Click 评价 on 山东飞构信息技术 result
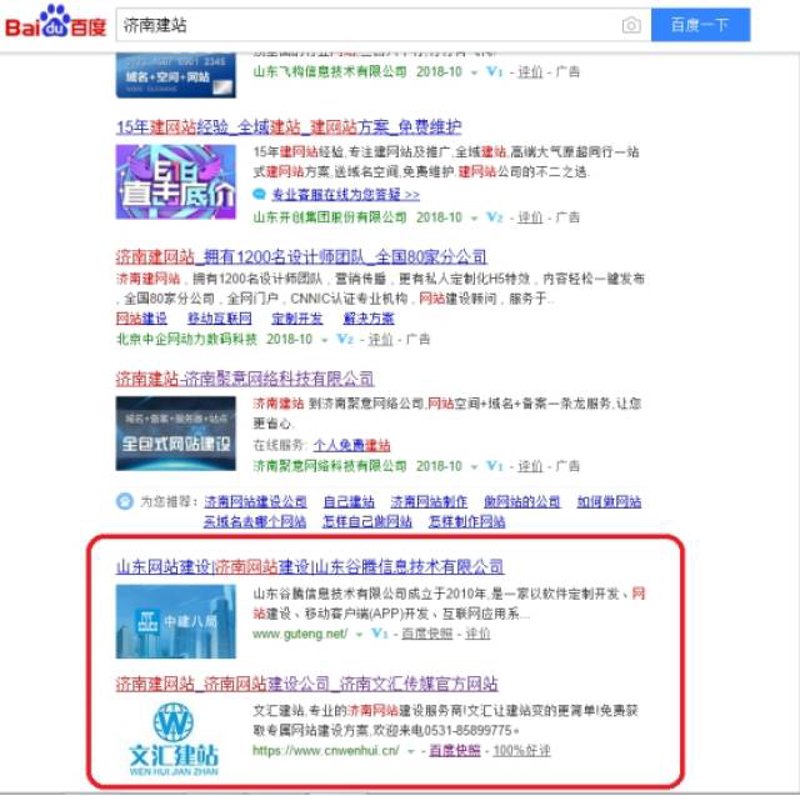Image resolution: width=800 pixels, height=796 pixels. (x=530, y=72)
